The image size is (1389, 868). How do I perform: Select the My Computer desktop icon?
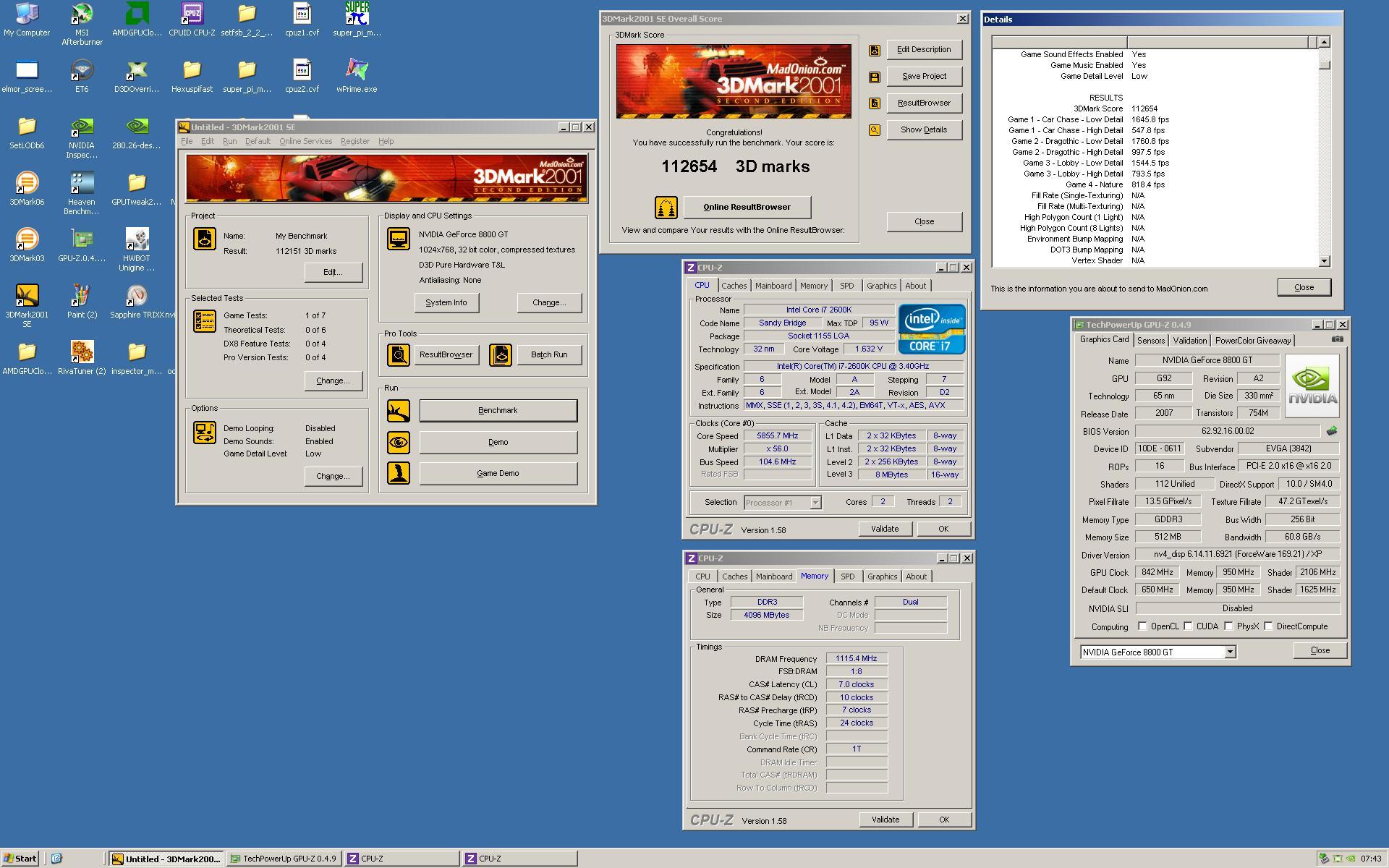(x=27, y=19)
